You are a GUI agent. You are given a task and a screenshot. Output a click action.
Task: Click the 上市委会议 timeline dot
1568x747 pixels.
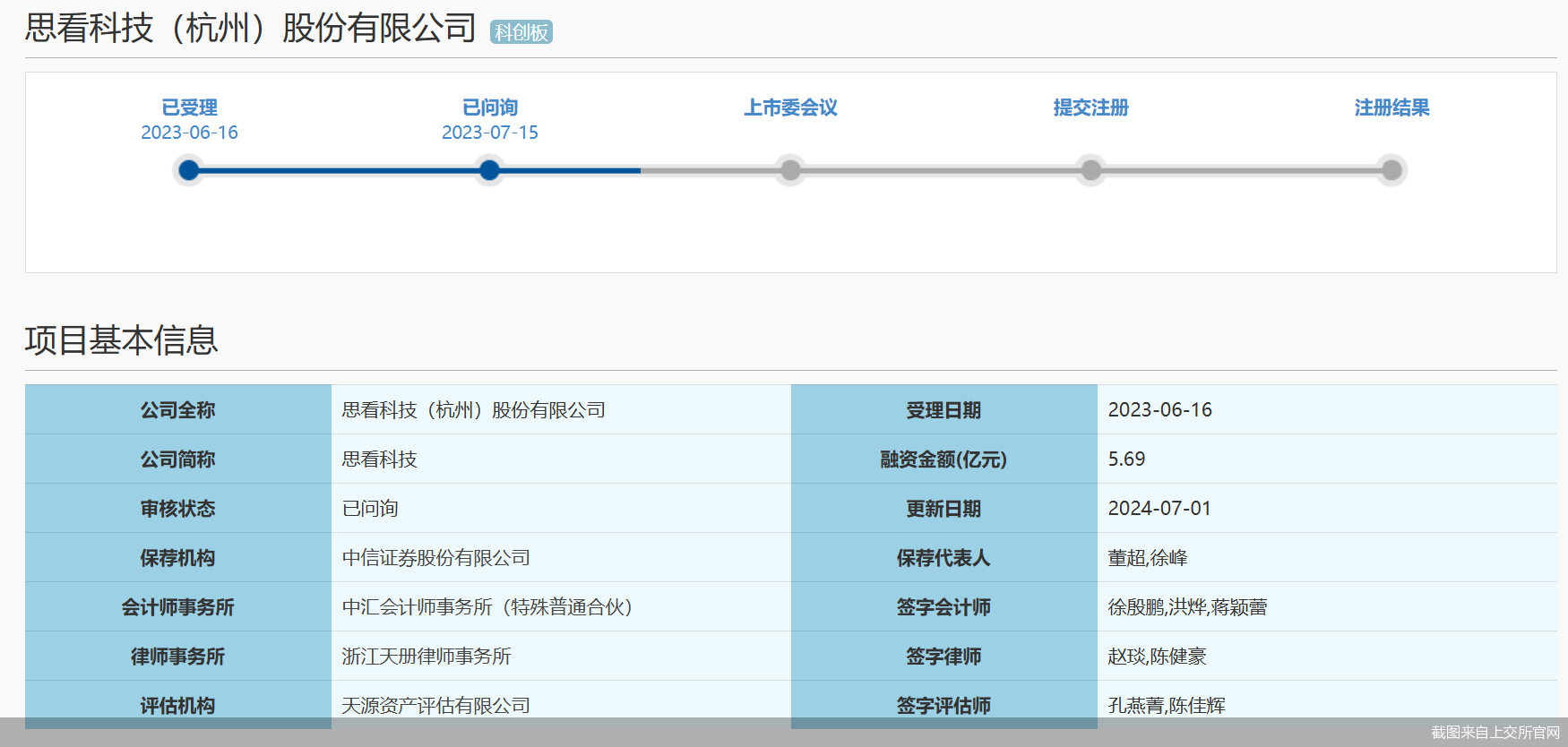(790, 170)
